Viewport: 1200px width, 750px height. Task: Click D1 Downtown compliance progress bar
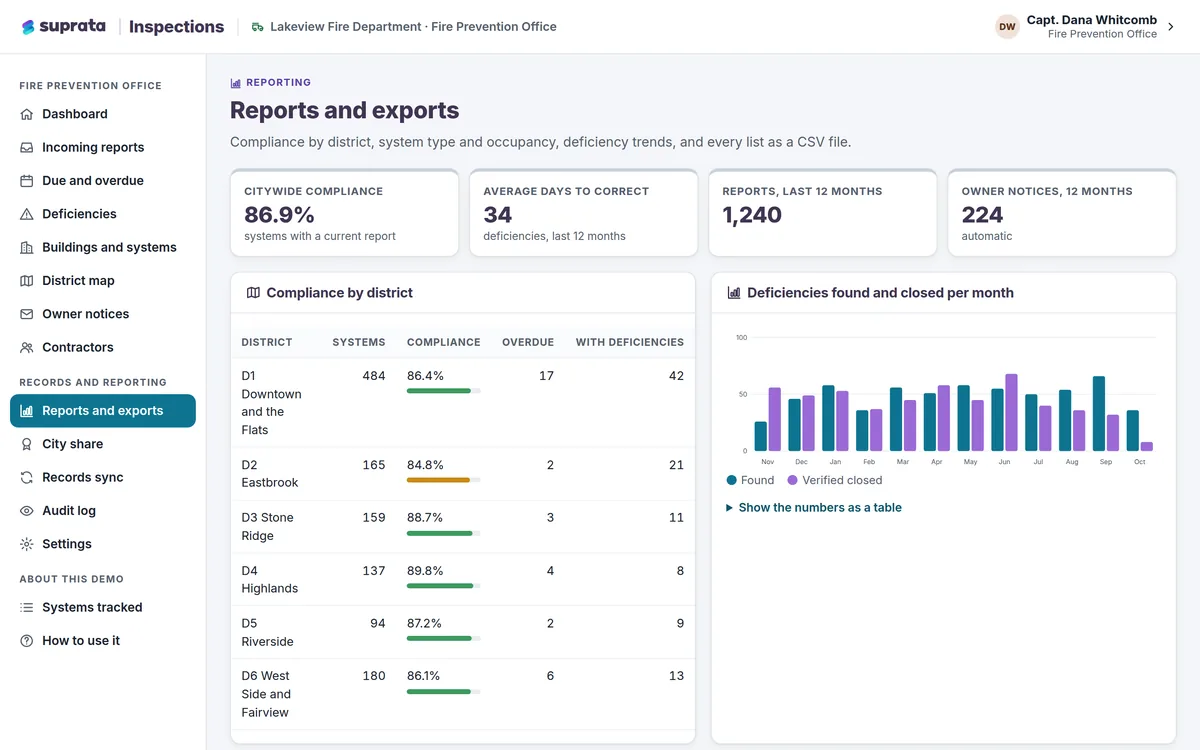(x=443, y=391)
